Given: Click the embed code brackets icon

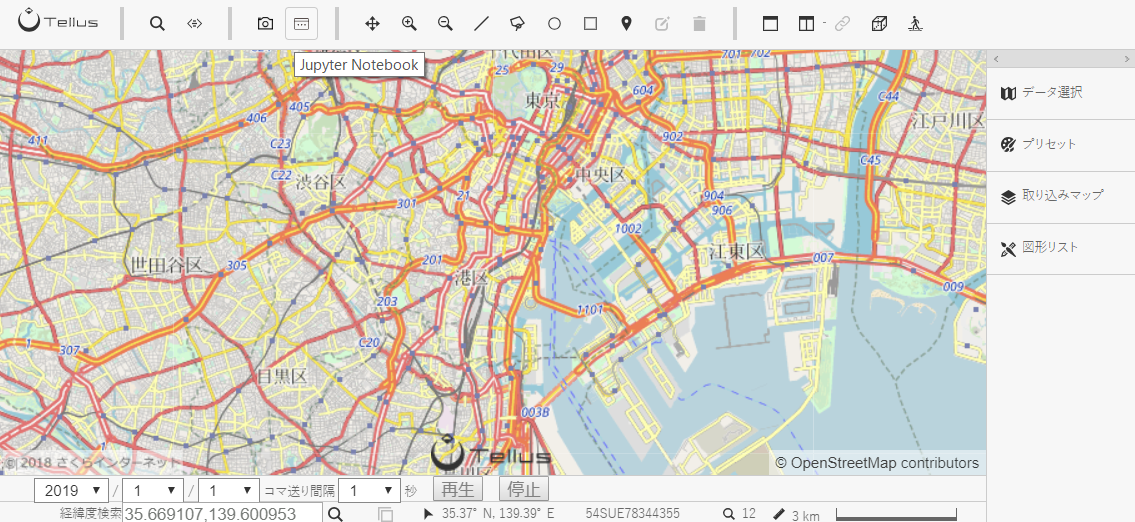Looking at the screenshot, I should (194, 23).
